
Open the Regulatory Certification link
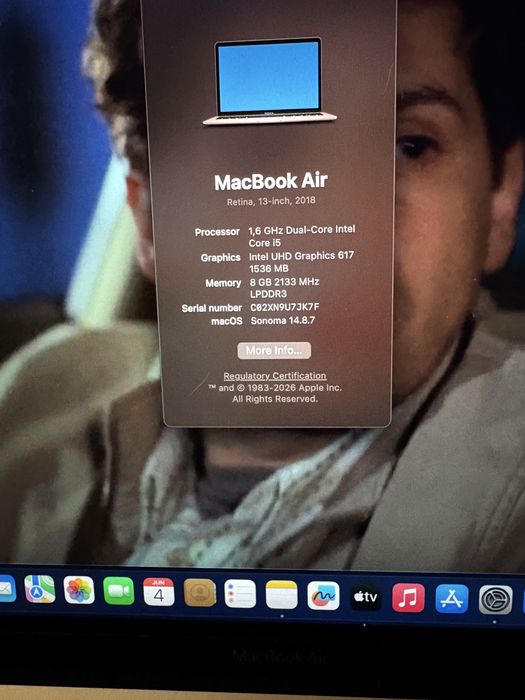(275, 376)
